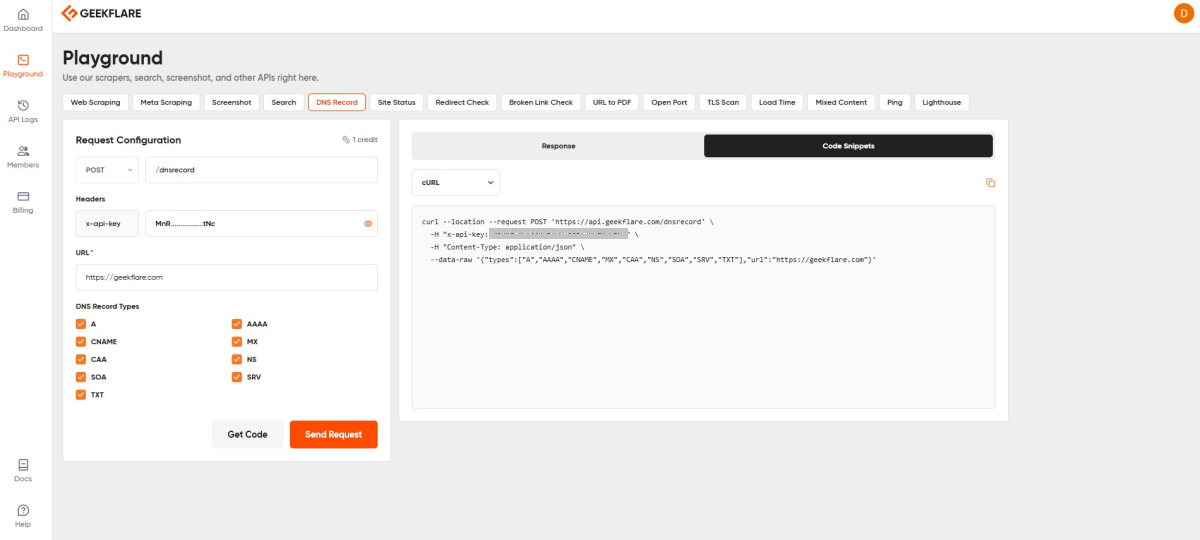Click the 1 credit label
This screenshot has width=1200, height=540.
(360, 140)
